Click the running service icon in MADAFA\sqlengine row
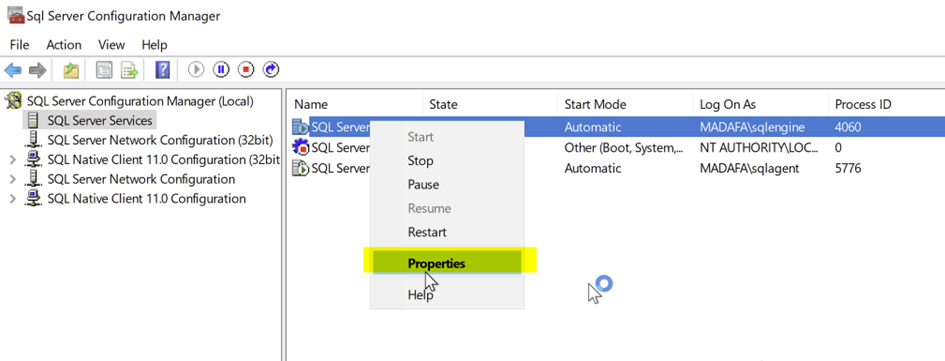The image size is (945, 361). click(300, 127)
